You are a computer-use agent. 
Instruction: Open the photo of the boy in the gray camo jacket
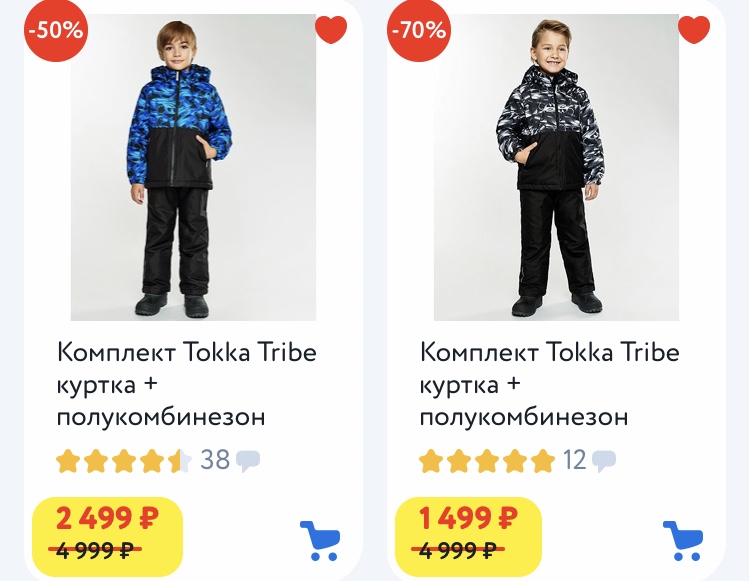coord(555,168)
